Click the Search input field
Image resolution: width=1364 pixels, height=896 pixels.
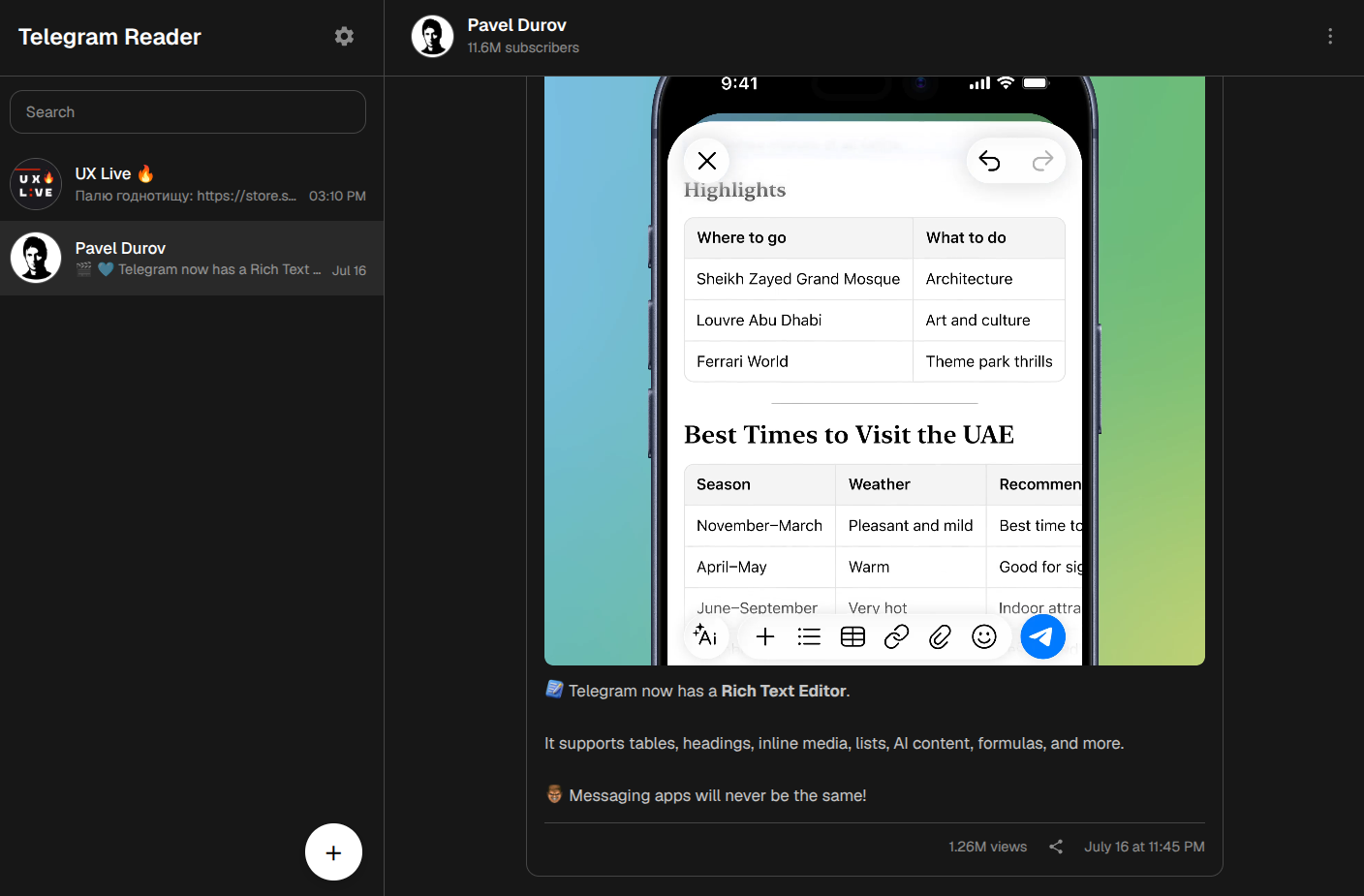[188, 112]
